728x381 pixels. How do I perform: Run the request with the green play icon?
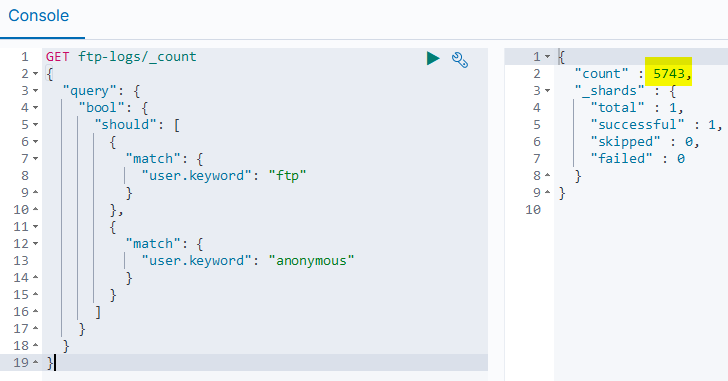click(433, 58)
